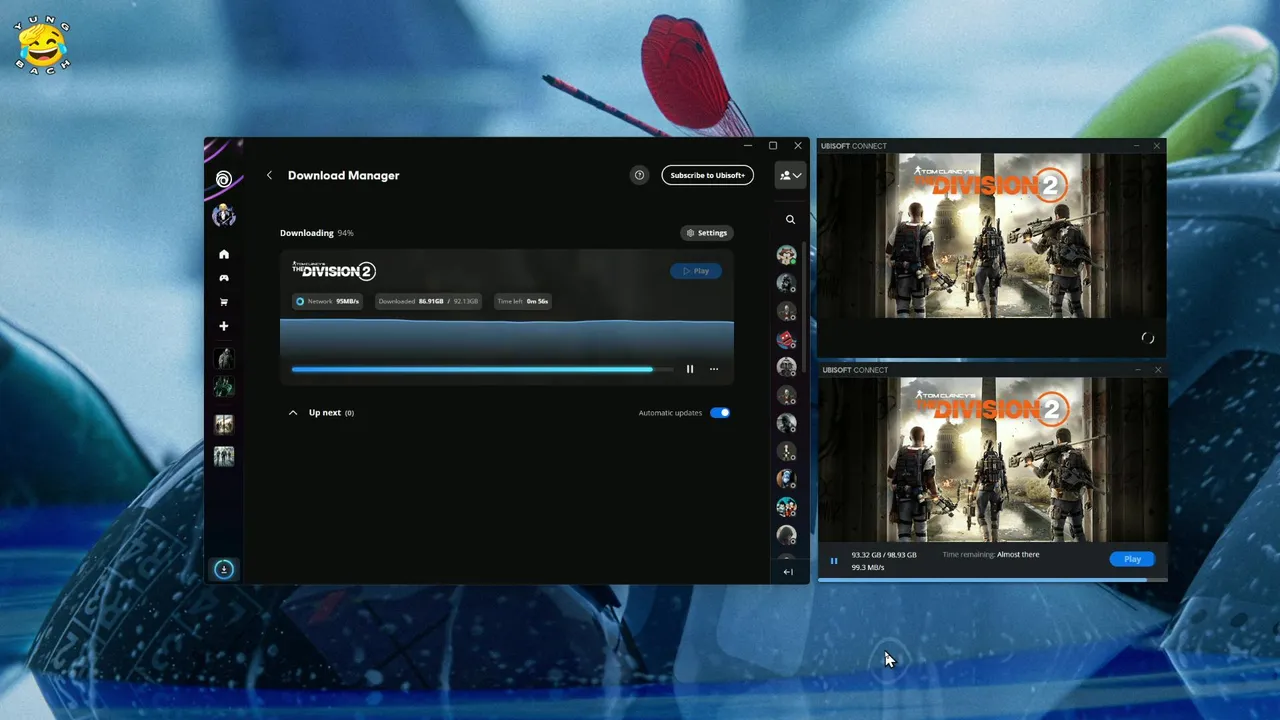
Task: Click Play in the lower Ubisoft Connect window
Action: pyautogui.click(x=1132, y=559)
